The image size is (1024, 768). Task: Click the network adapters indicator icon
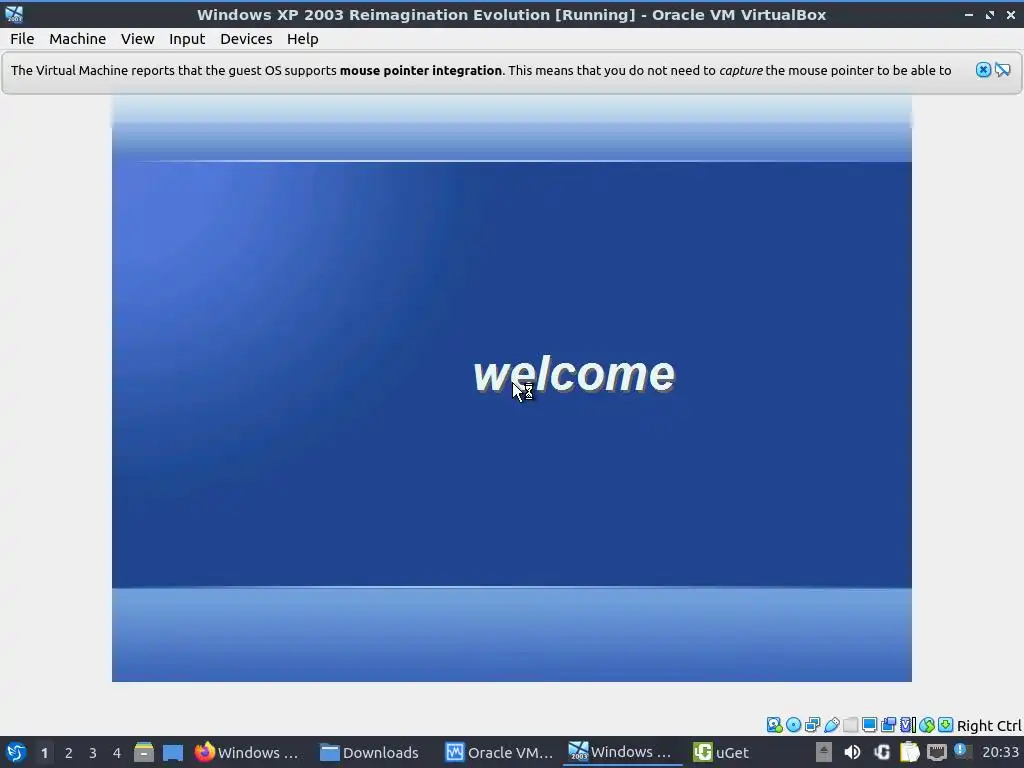[812, 725]
